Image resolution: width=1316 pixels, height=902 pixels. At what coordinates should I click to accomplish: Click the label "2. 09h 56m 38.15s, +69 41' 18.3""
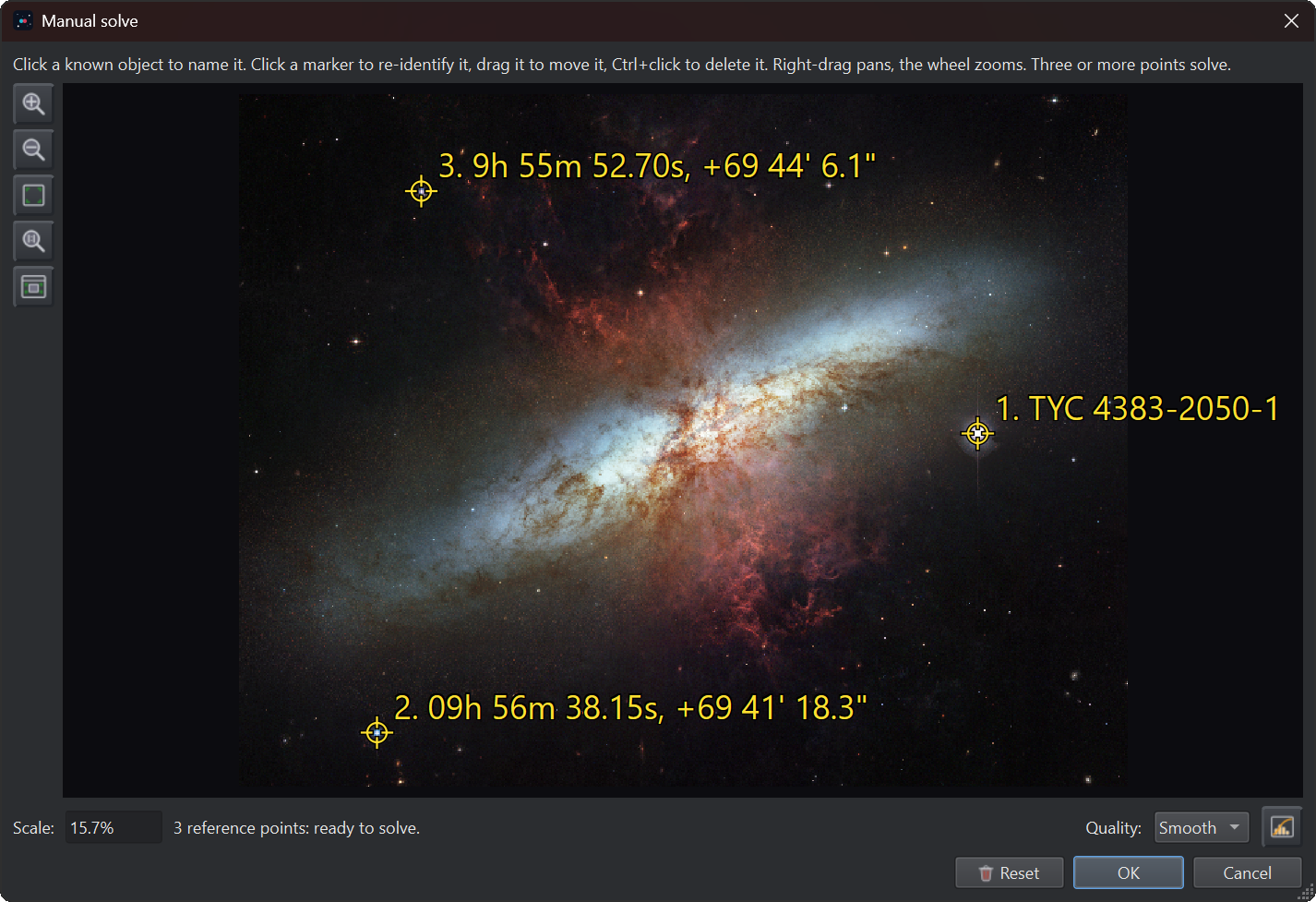point(630,708)
